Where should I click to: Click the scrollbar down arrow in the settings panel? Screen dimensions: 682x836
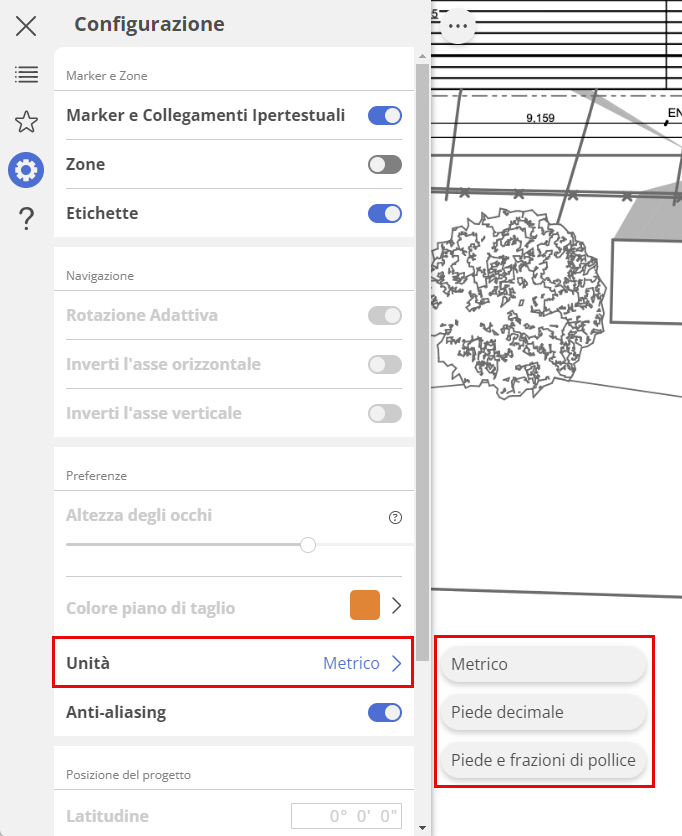pos(423,828)
